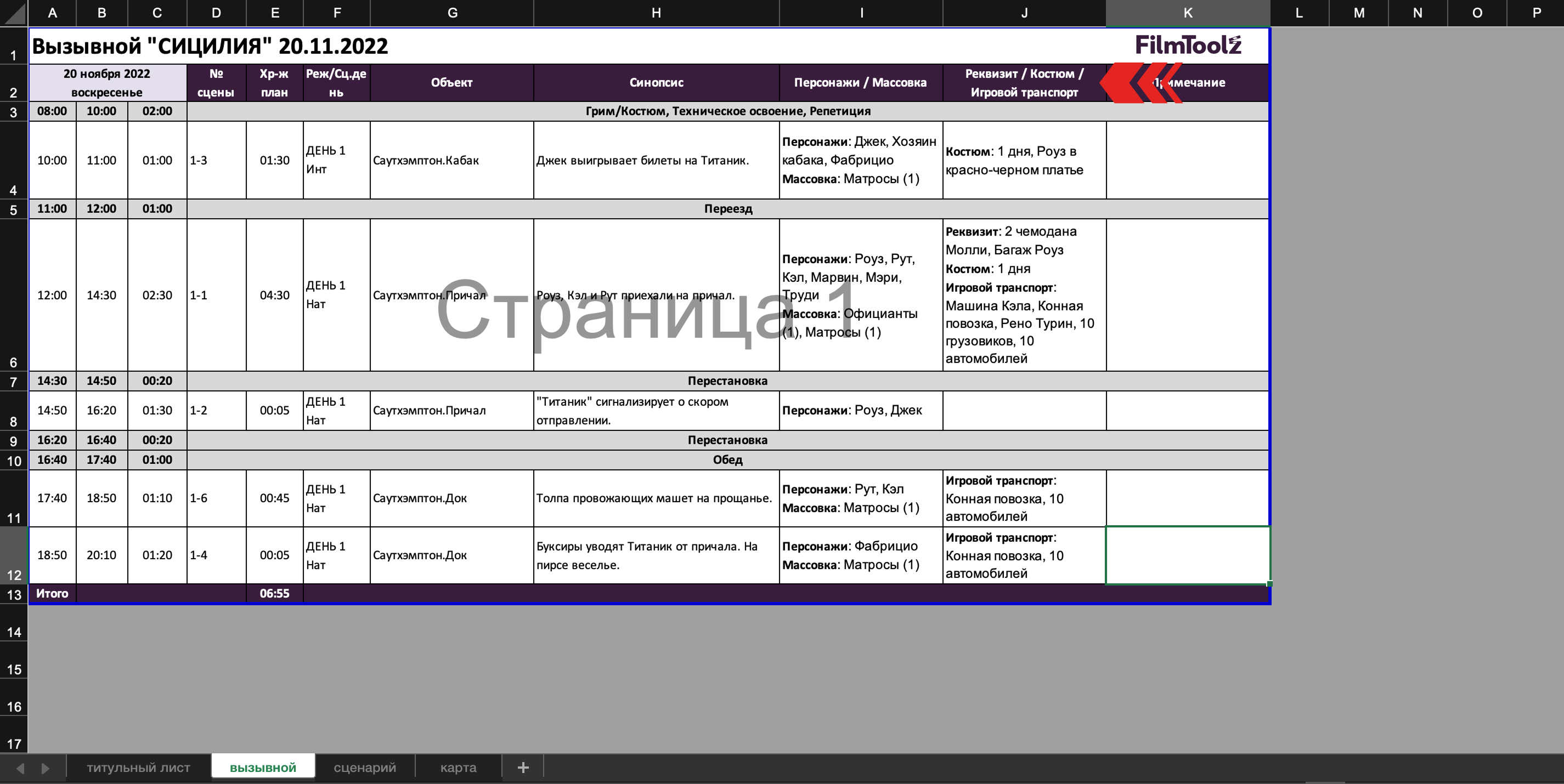Viewport: 1564px width, 784px height.
Task: Click the Переезд row cell
Action: 728,209
